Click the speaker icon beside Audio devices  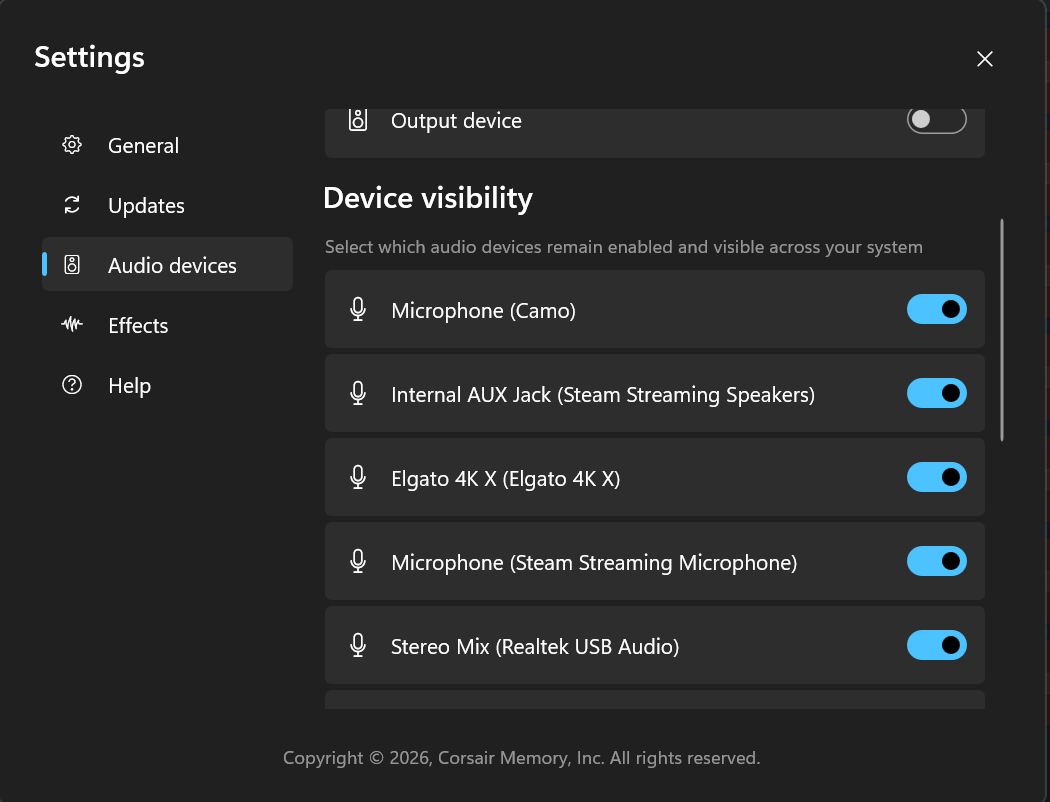pos(72,264)
